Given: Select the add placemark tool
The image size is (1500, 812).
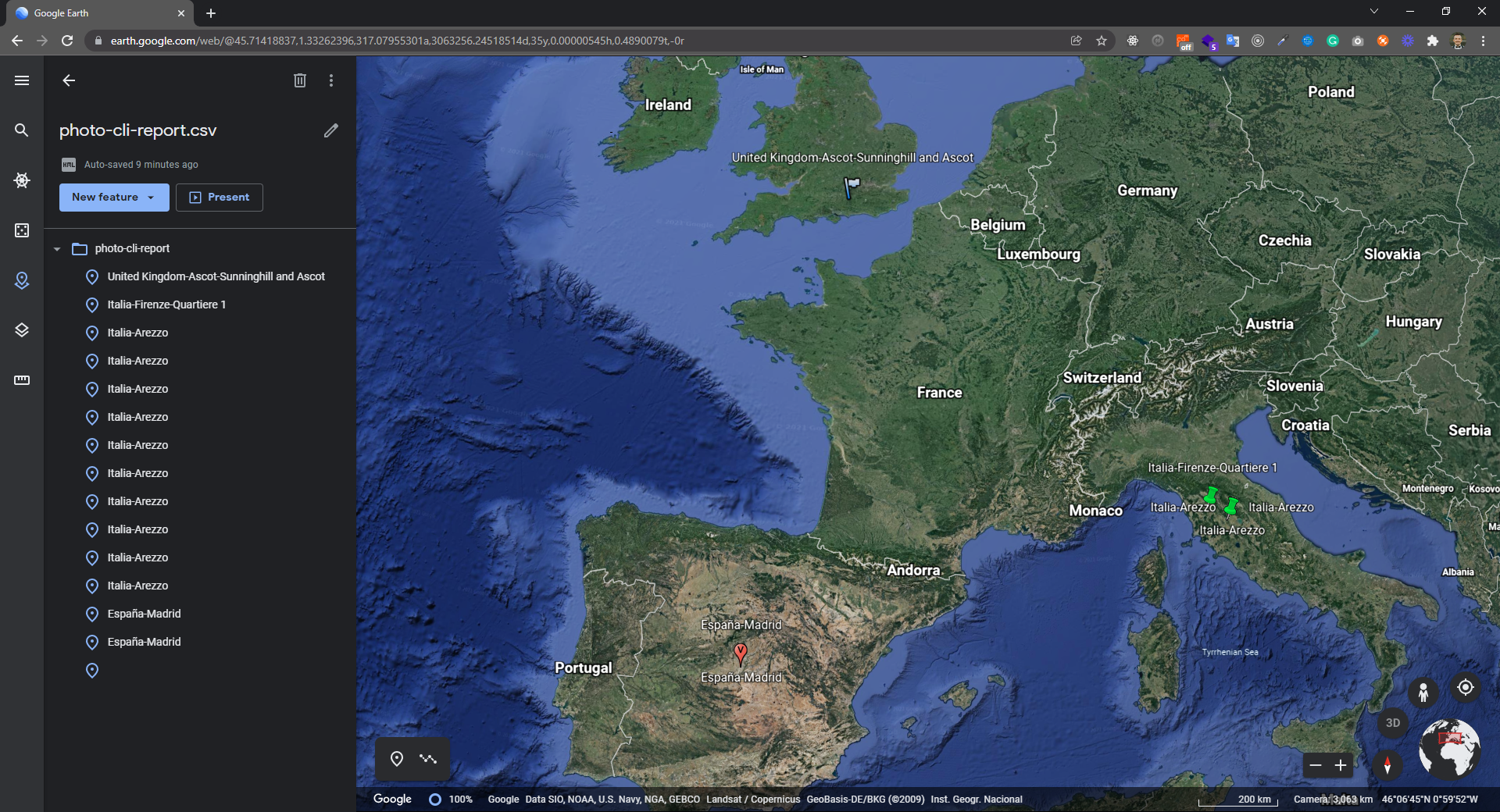Looking at the screenshot, I should click(x=396, y=758).
